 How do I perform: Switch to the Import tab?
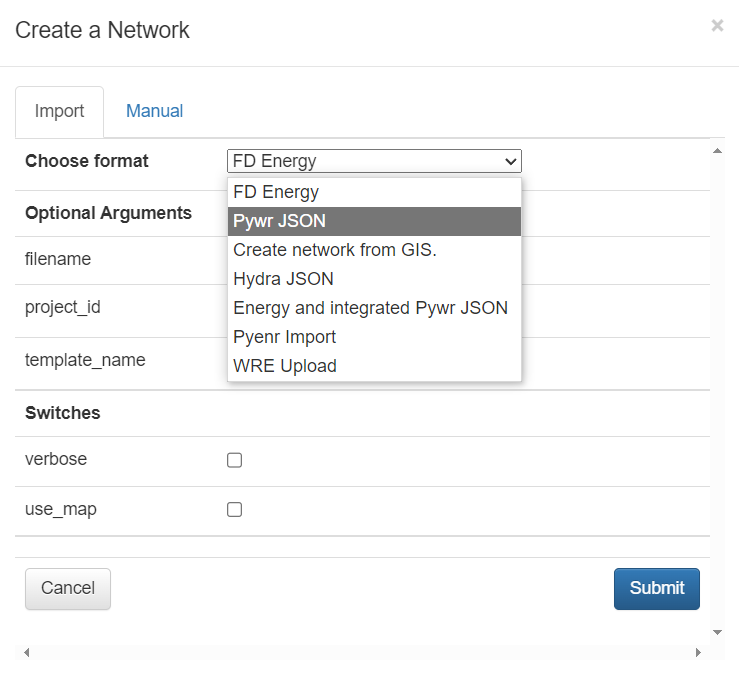pos(59,111)
